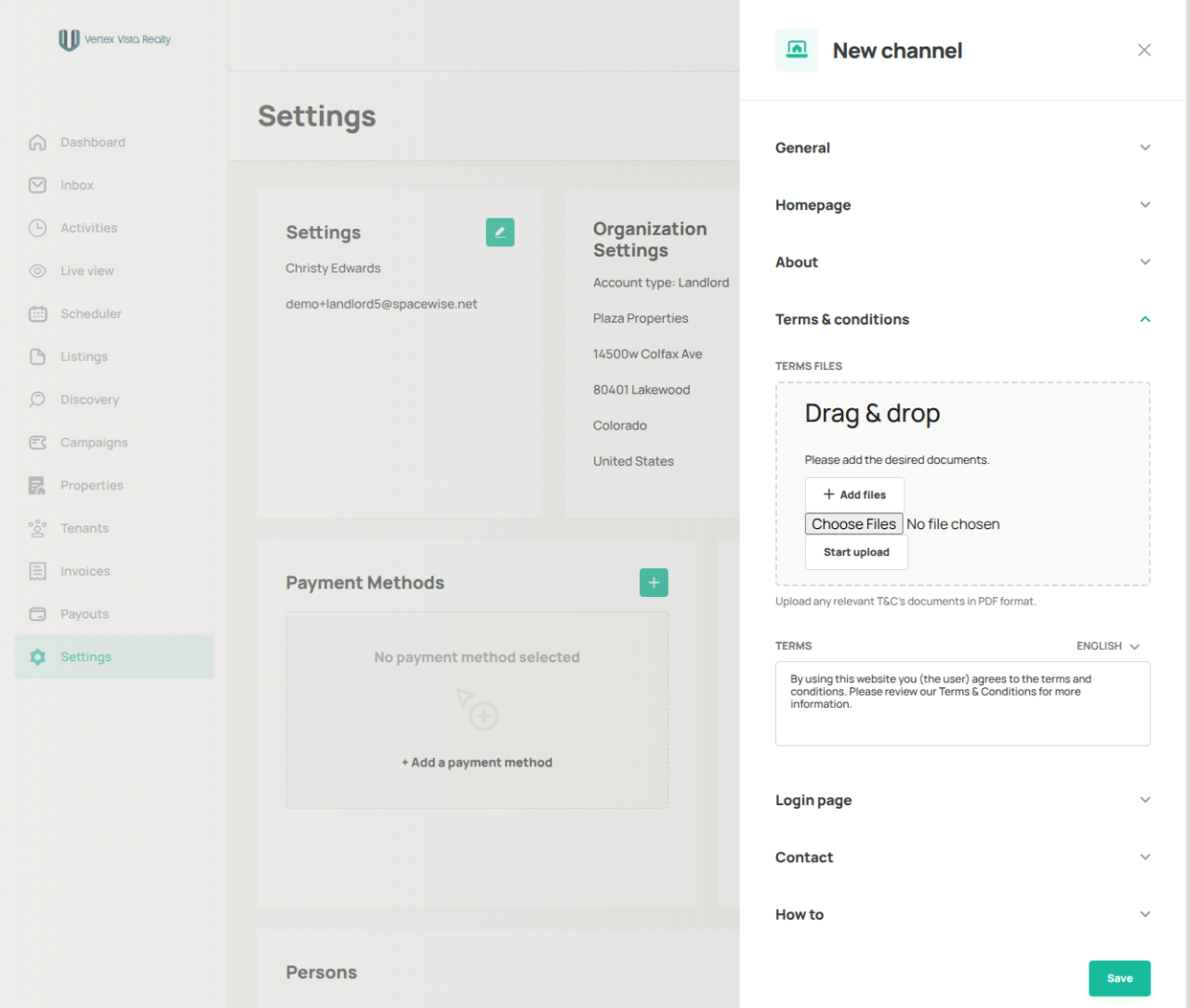The image size is (1190, 1008).
Task: Click the Inbox envelope icon
Action: point(37,185)
